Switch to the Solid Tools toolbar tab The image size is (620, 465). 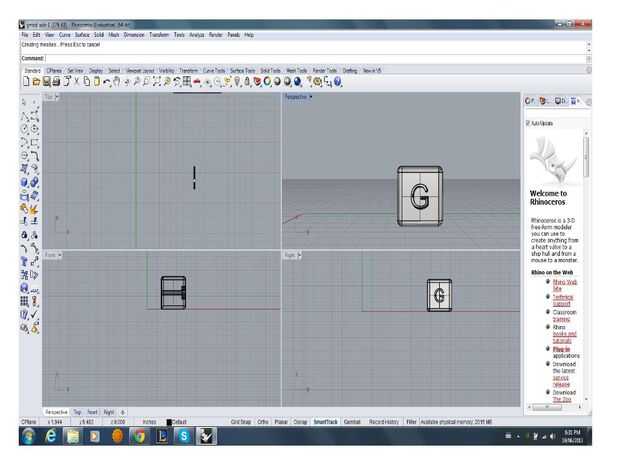coord(270,71)
